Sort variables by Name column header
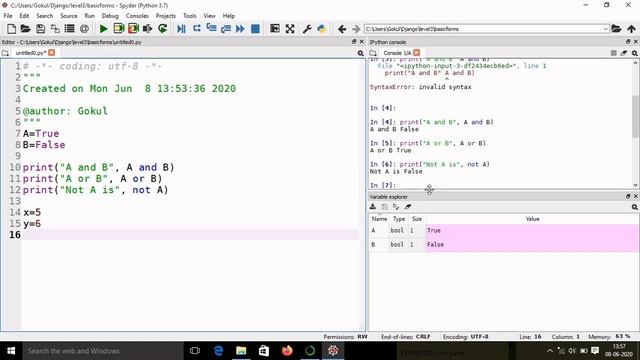This screenshot has height=360, width=640. click(379, 219)
